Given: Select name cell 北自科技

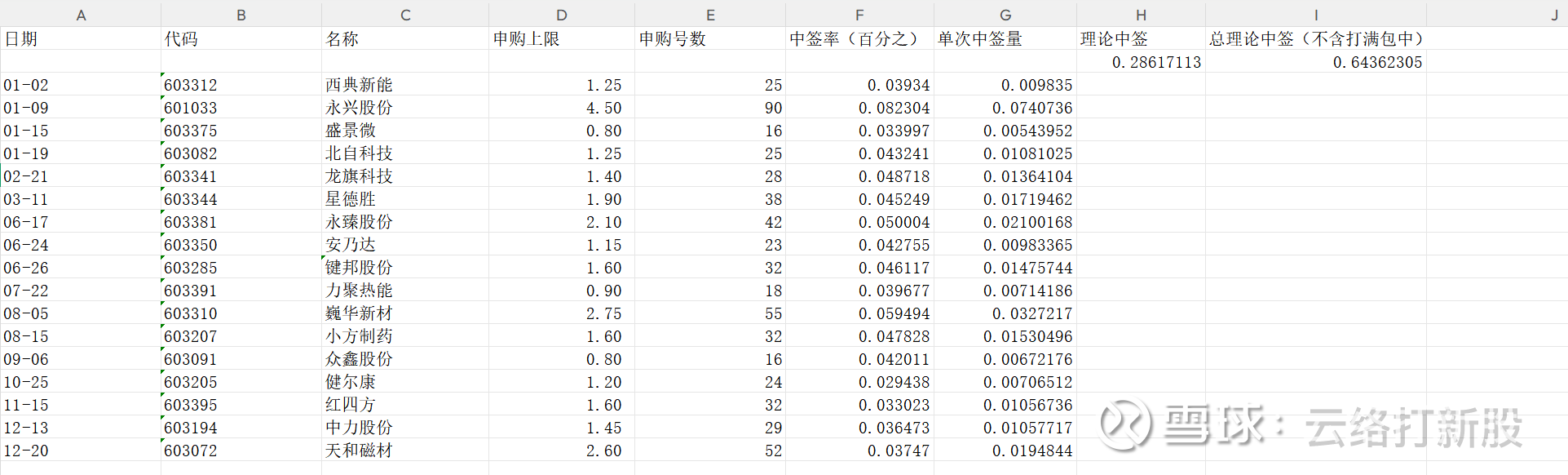Looking at the screenshot, I should click(x=405, y=153).
